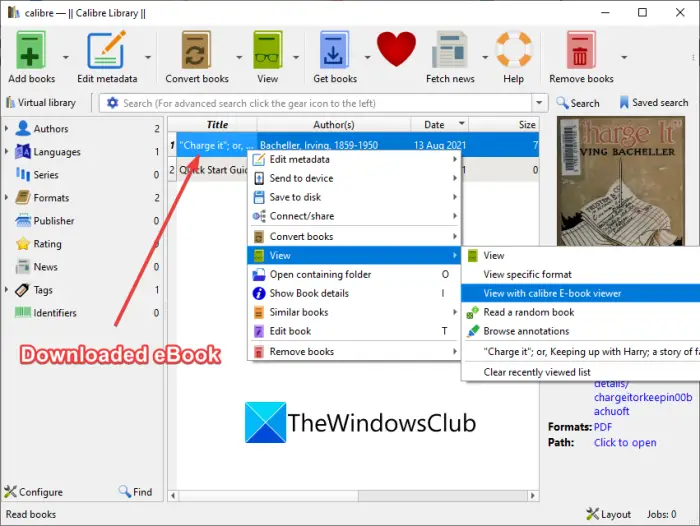The image size is (700, 526).
Task: Click the Charge It book cover thumbnail
Action: coord(621,181)
